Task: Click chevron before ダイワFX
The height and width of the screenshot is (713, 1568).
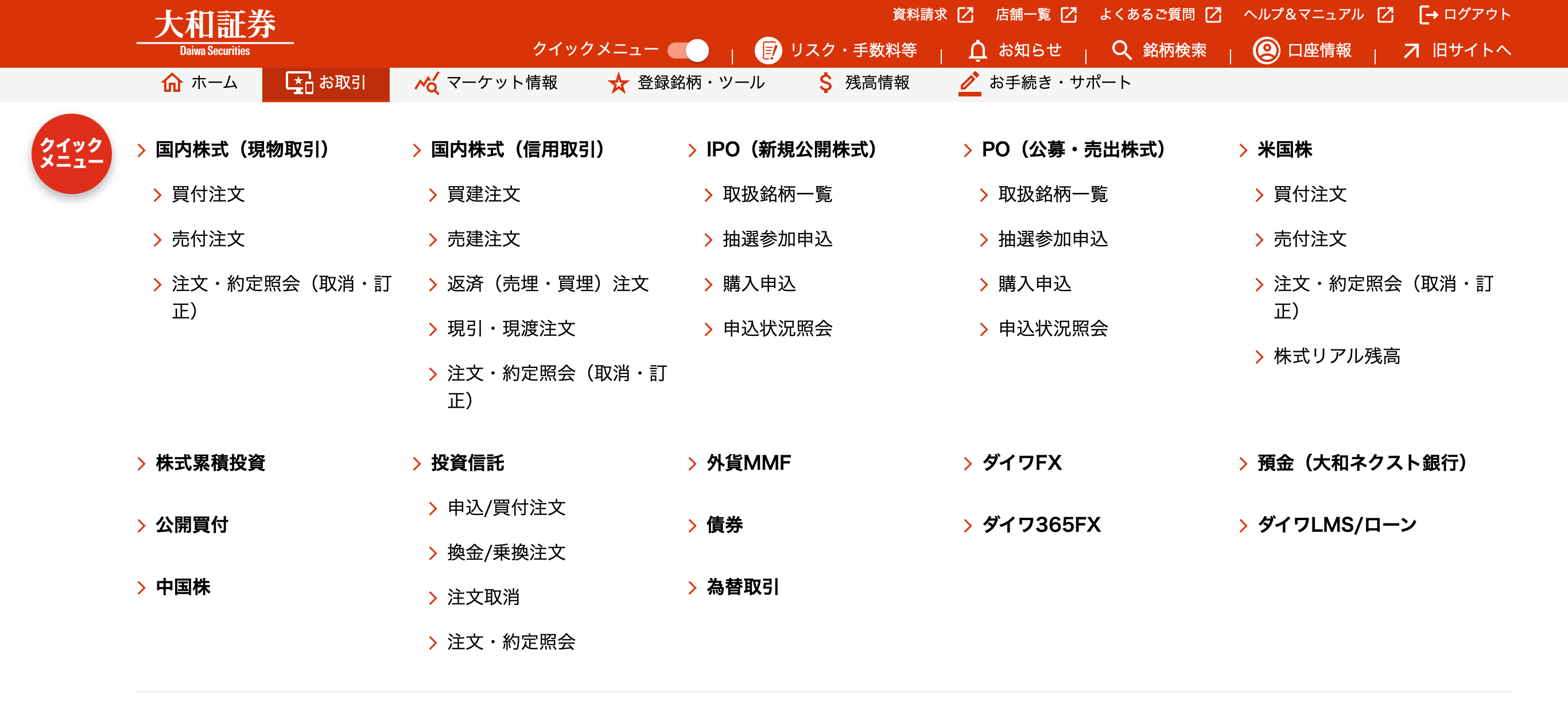Action: click(x=968, y=464)
